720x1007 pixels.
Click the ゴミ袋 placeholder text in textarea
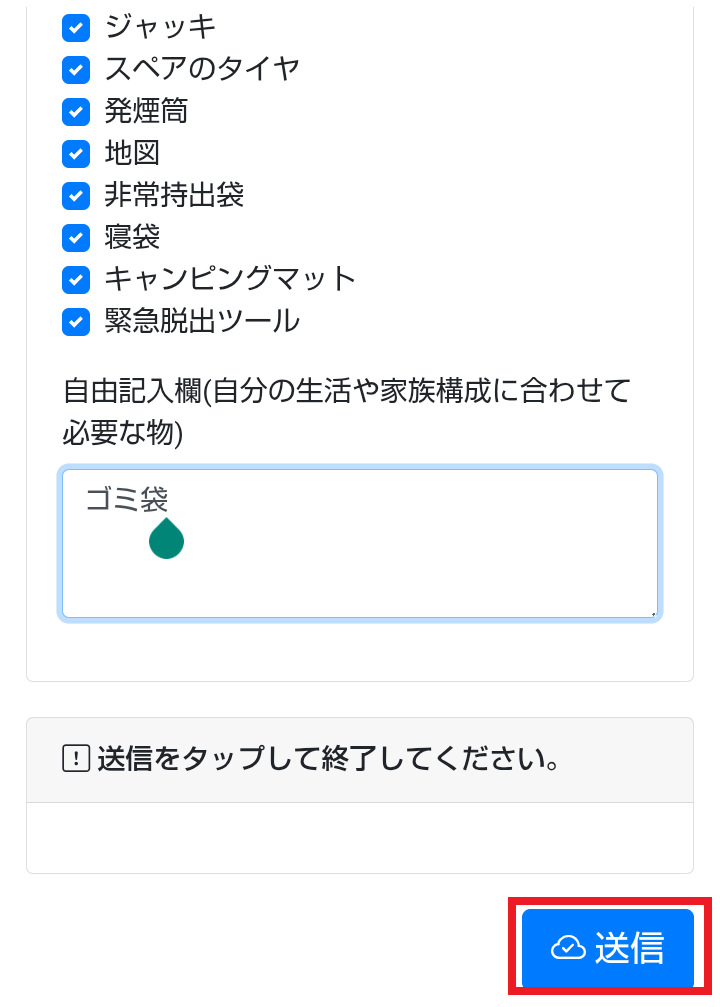click(x=127, y=498)
